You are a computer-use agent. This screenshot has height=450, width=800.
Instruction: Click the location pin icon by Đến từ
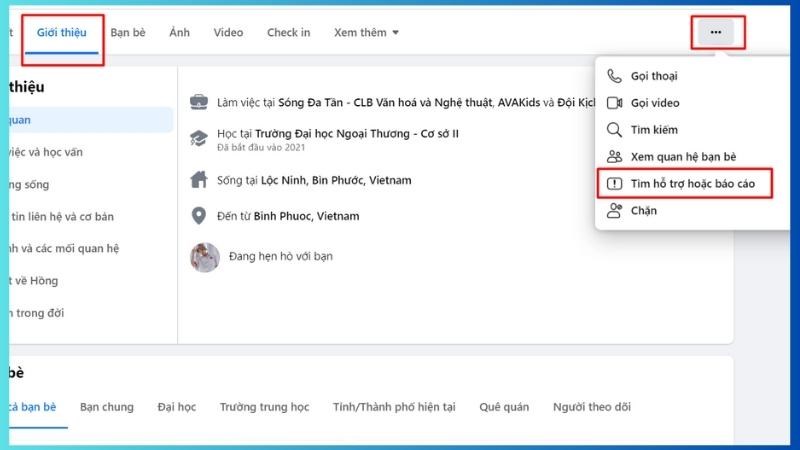(x=198, y=216)
